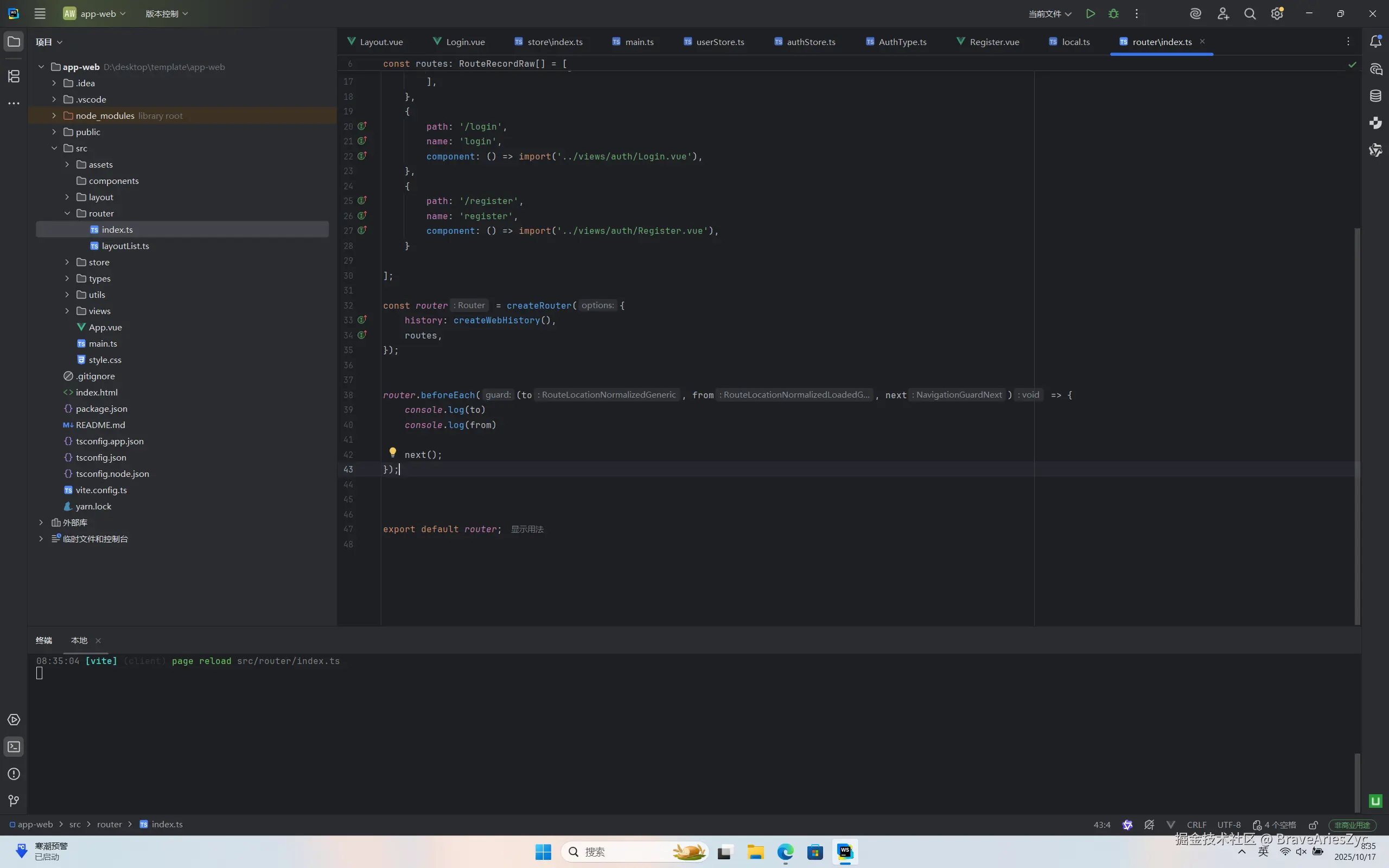
Task: Click the intention lightbulb on line 42
Action: 393,452
